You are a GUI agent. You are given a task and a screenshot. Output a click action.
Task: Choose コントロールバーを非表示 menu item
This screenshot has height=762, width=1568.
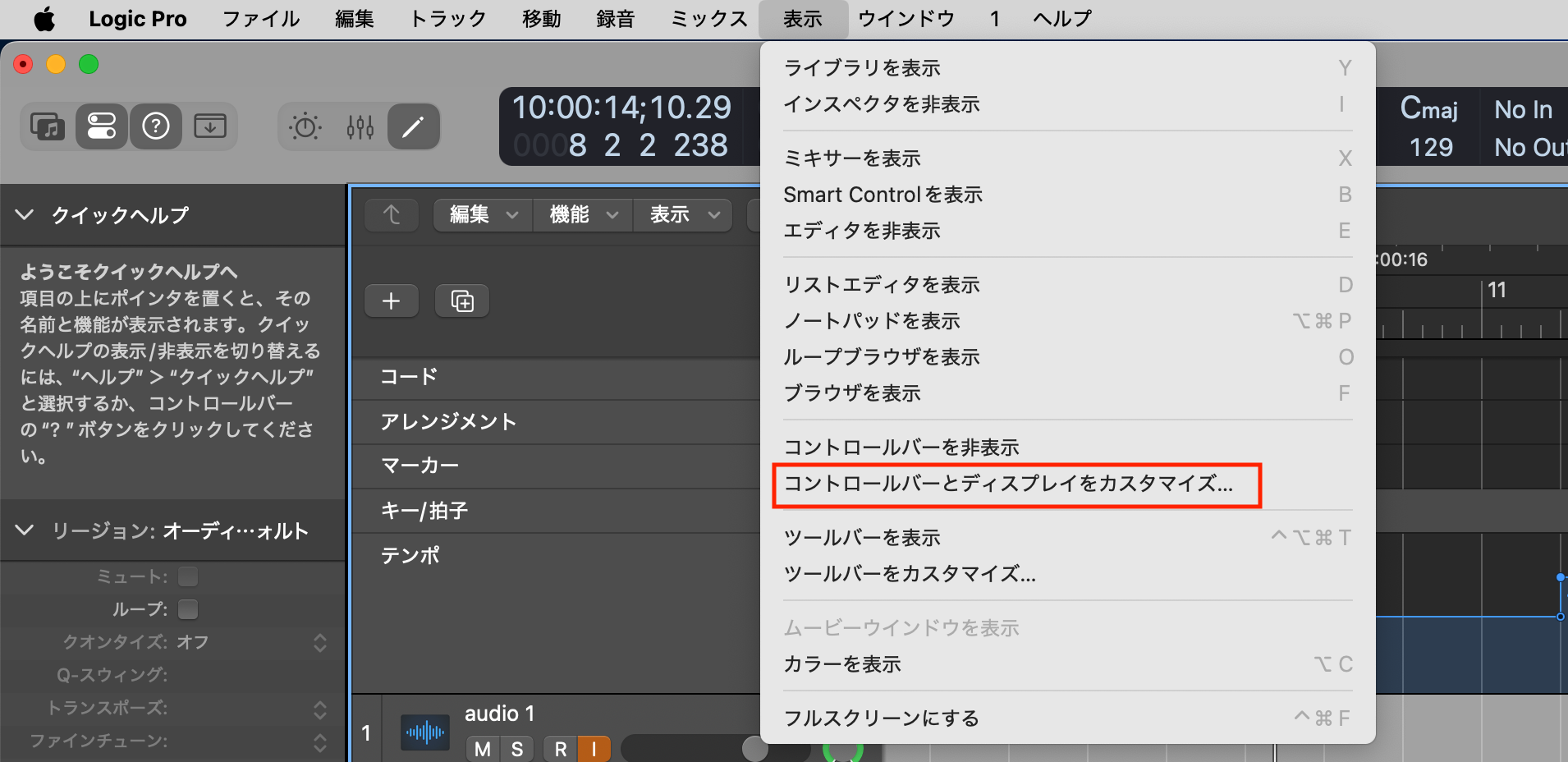[1067, 448]
